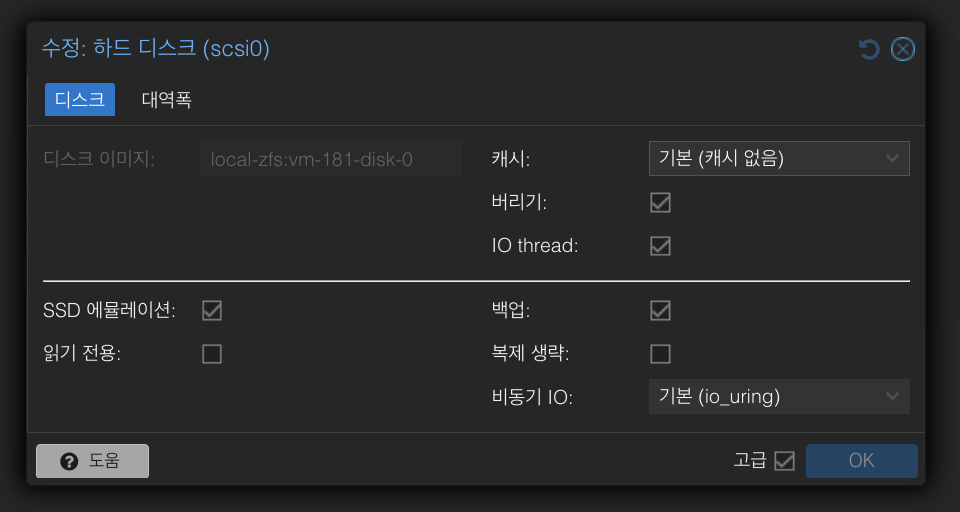Image resolution: width=960 pixels, height=512 pixels.
Task: Switch to the 디스크 tab
Action: click(80, 100)
